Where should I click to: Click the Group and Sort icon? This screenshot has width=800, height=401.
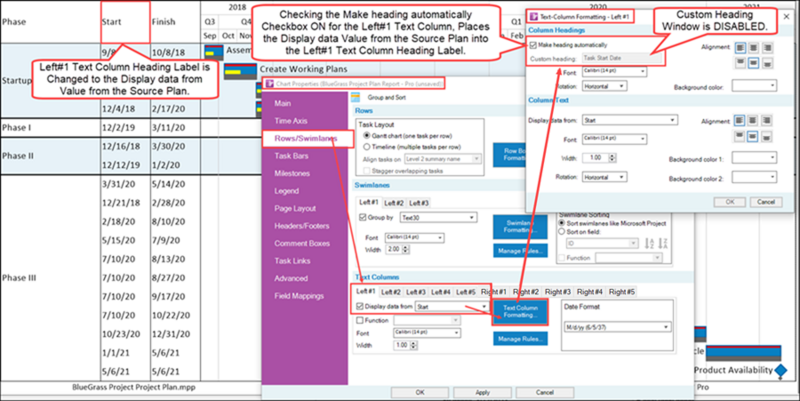coord(356,97)
